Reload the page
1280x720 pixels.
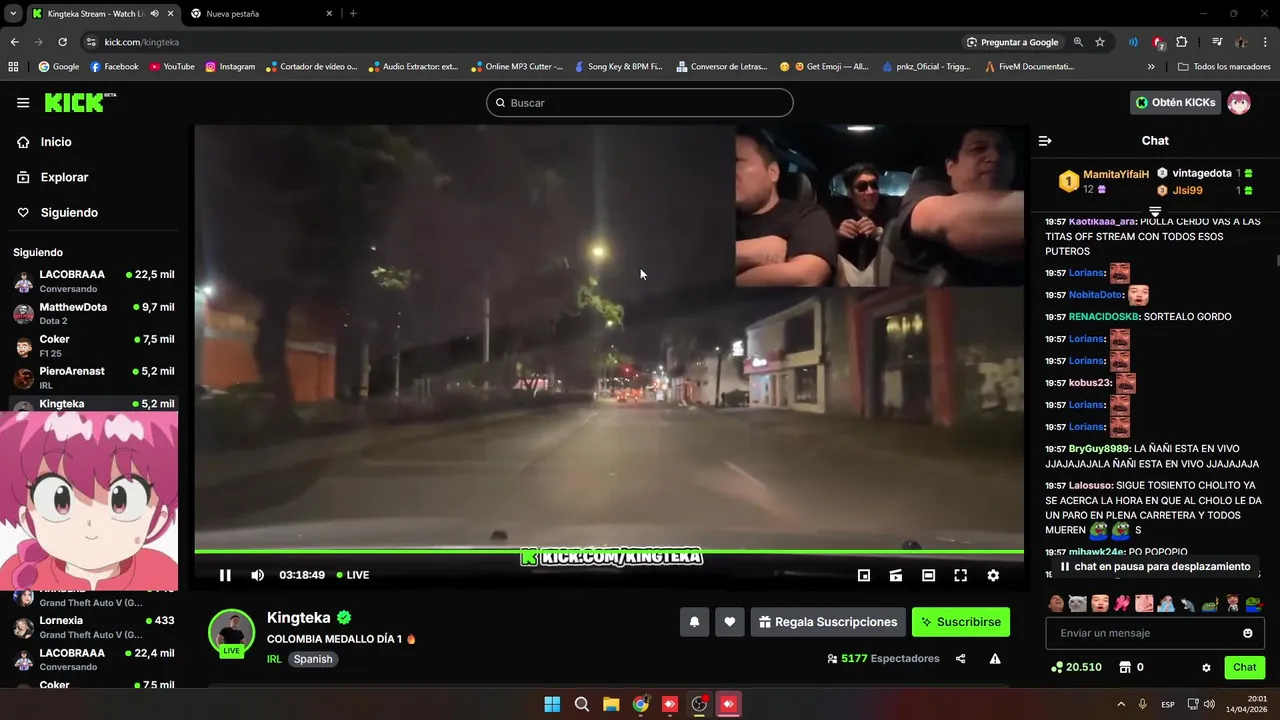click(62, 42)
